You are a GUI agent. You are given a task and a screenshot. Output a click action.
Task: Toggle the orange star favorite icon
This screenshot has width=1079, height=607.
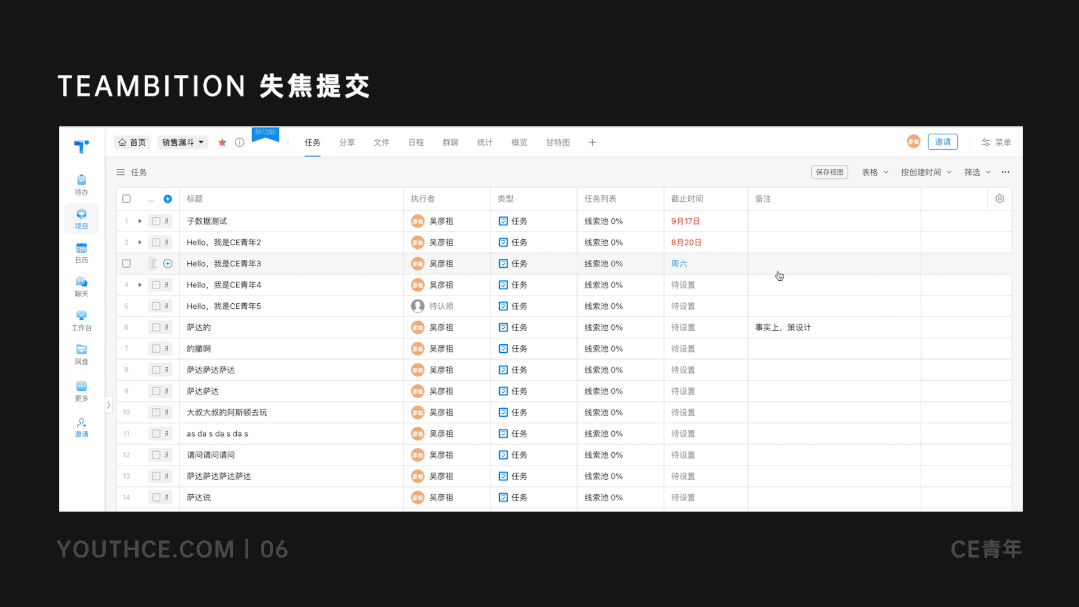pos(222,142)
